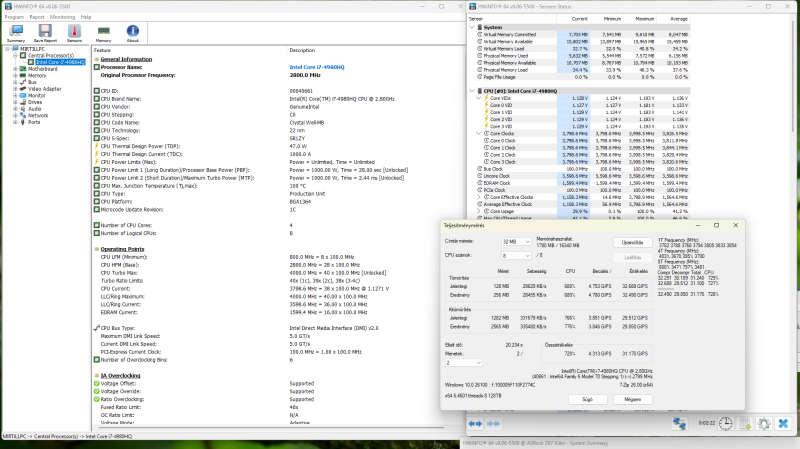Collapse the Core Clocks subgroup
This screenshot has height=449, width=800.
pos(479,134)
